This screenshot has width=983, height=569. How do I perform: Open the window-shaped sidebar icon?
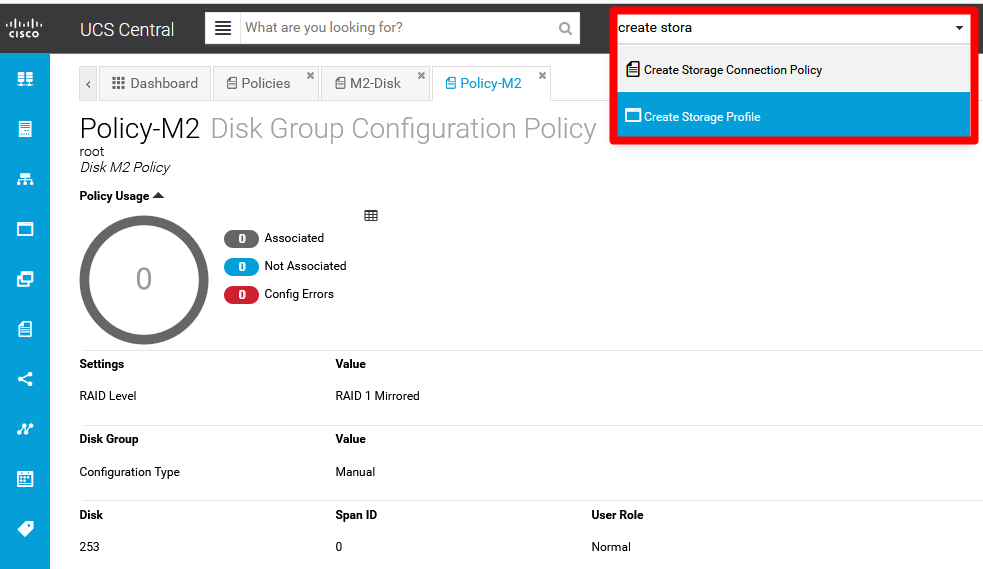[25, 229]
